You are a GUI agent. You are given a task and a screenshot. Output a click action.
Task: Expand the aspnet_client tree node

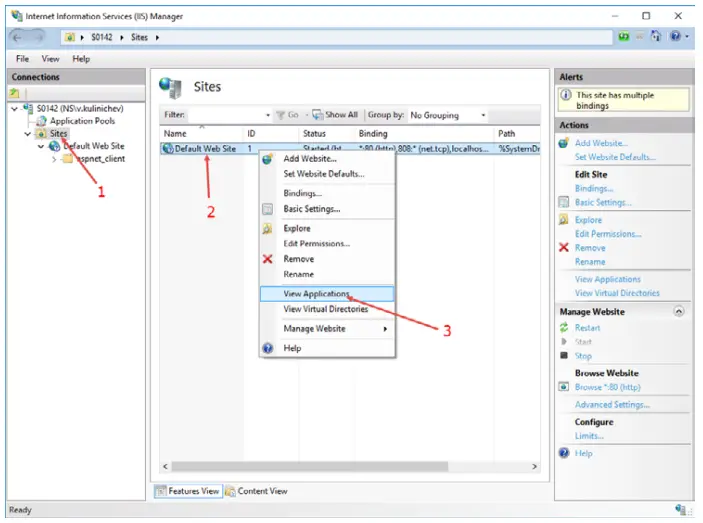tap(54, 159)
